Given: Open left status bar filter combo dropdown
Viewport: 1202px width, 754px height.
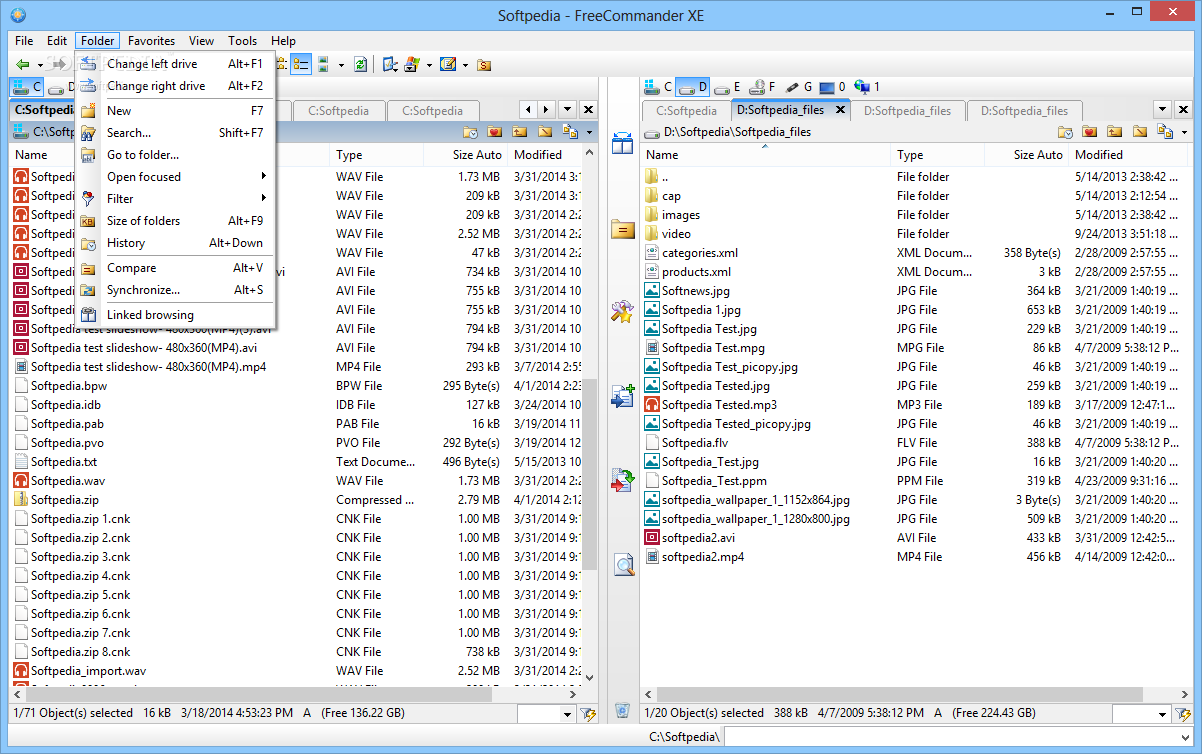Looking at the screenshot, I should tap(568, 713).
